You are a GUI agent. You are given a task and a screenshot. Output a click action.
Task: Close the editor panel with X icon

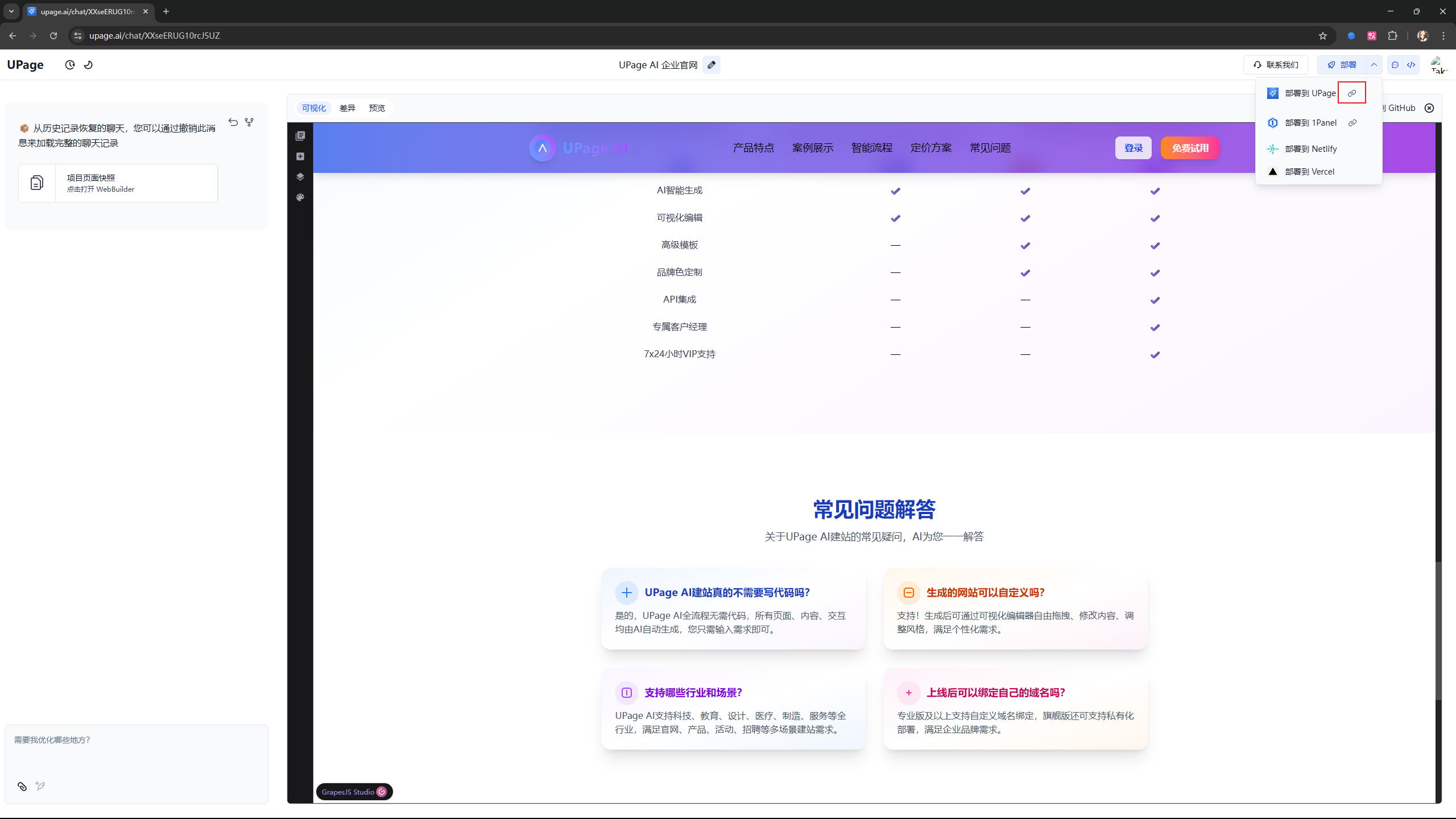click(1429, 108)
